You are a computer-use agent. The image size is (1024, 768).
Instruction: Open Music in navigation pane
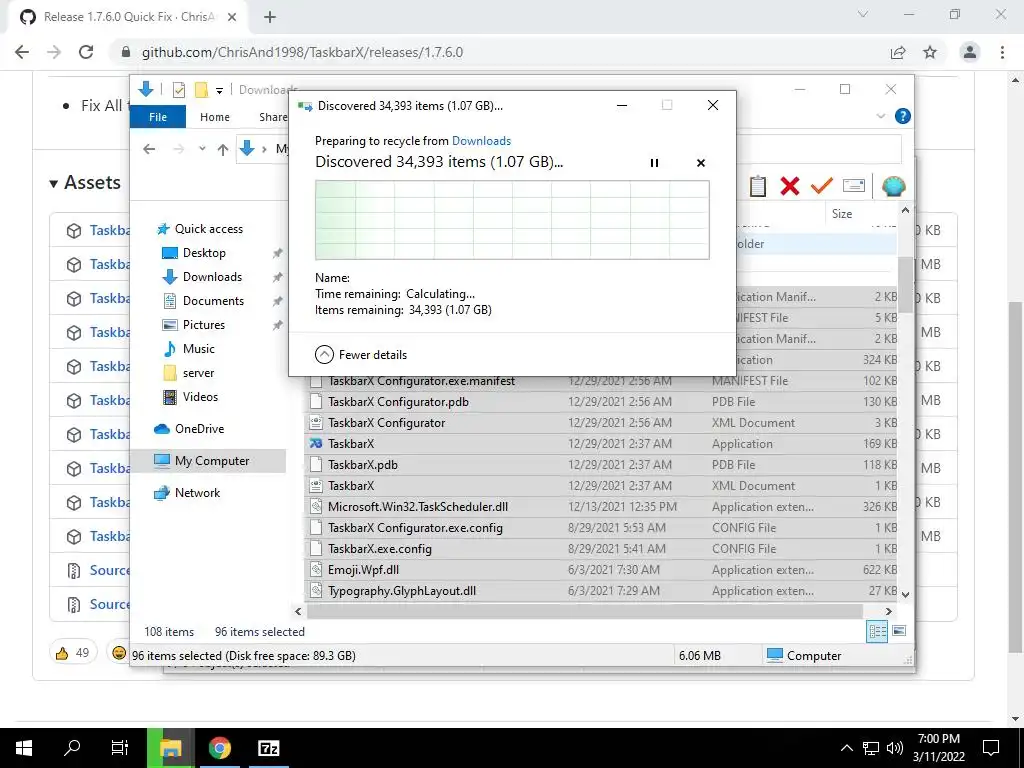[188, 349]
